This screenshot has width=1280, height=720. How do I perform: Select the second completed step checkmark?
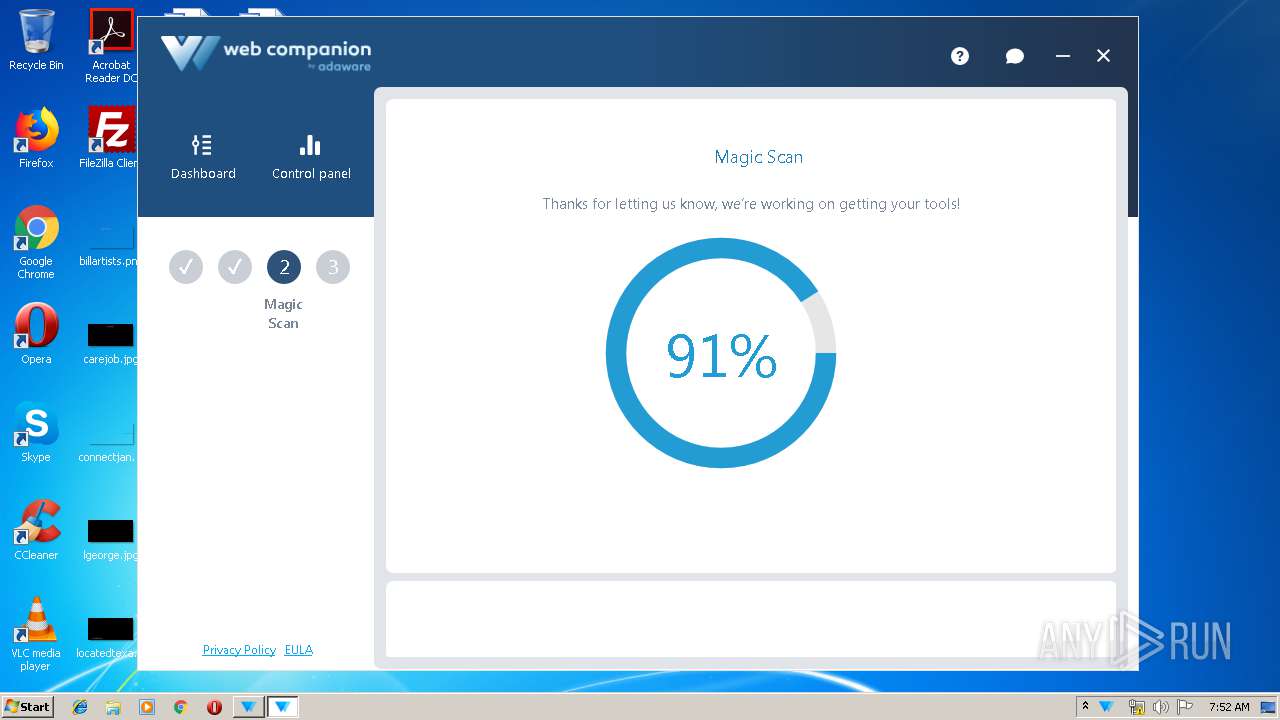[235, 267]
